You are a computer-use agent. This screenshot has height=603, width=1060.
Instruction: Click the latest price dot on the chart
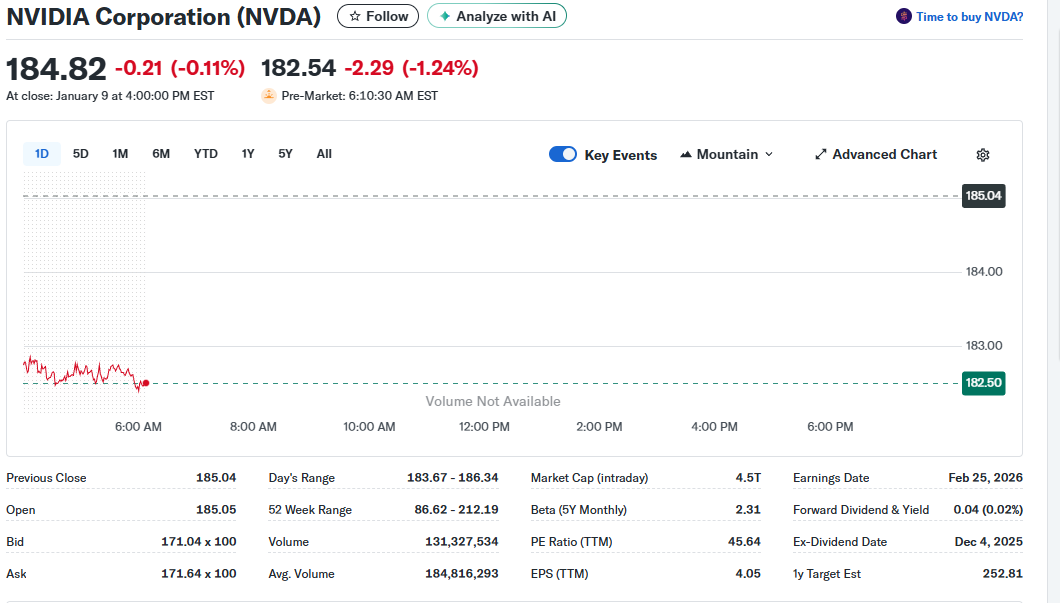pyautogui.click(x=145, y=383)
